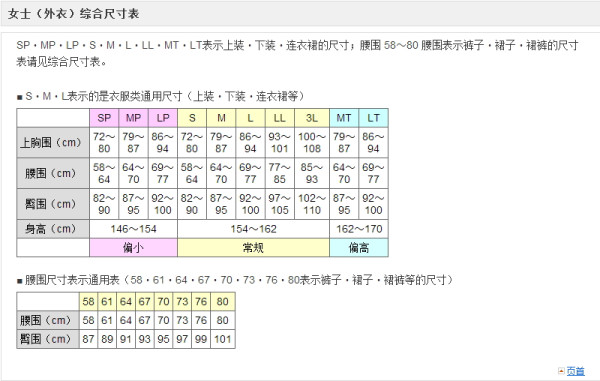The height and width of the screenshot is (381, 600).
Task: Click the yellow 70 waist-size header cell
Action: (163, 301)
